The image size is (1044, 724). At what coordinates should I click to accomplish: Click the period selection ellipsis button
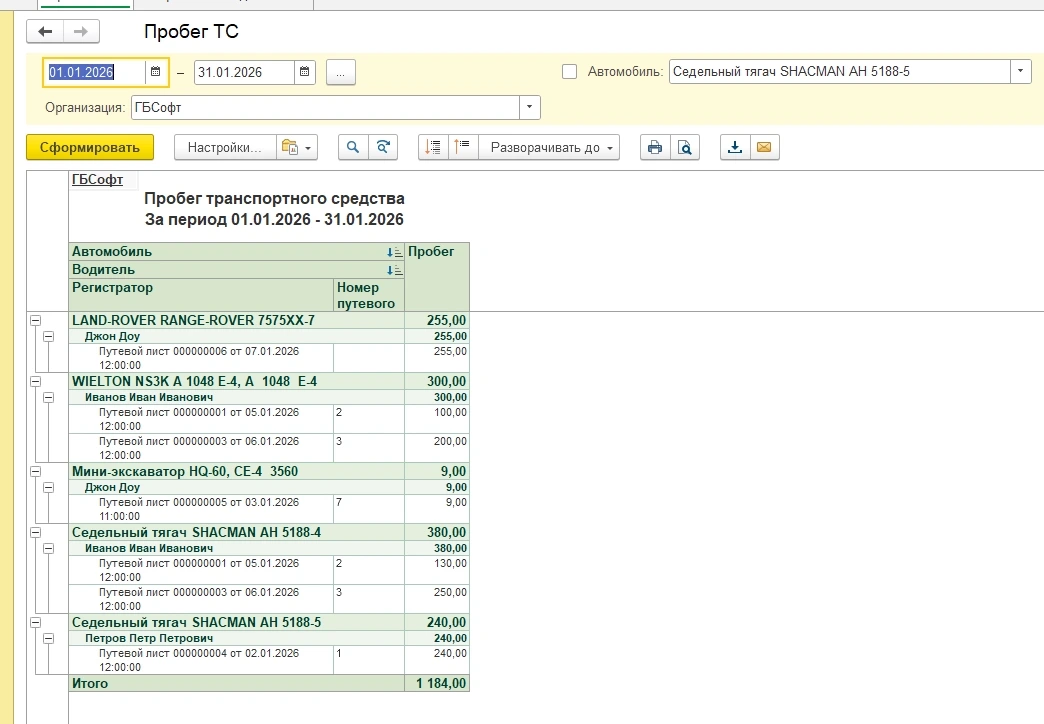340,72
